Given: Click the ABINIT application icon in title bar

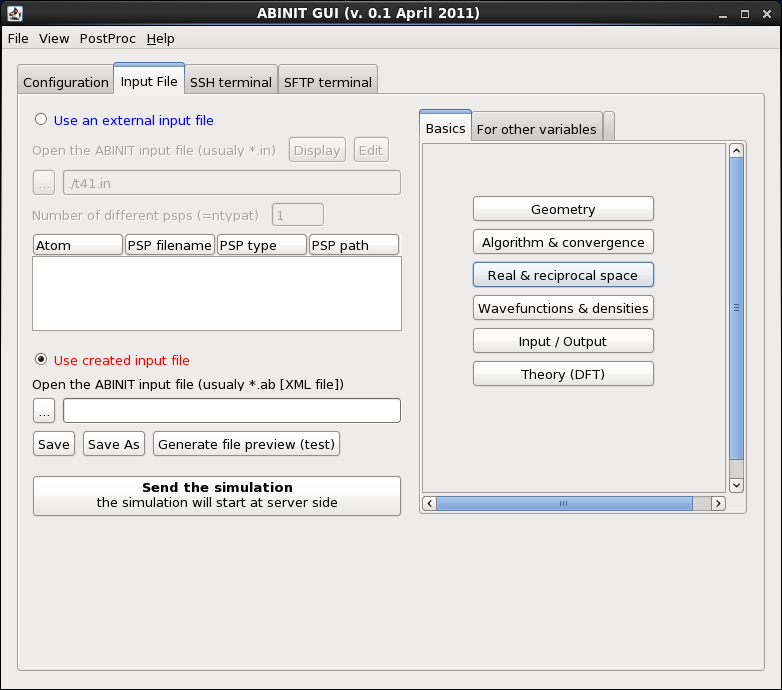Looking at the screenshot, I should point(14,13).
